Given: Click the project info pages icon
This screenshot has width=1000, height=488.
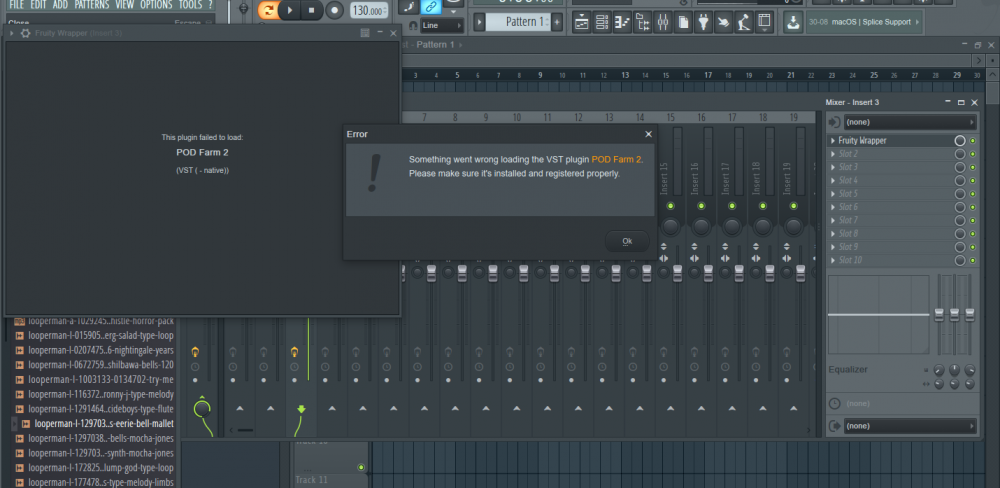Looking at the screenshot, I should [x=683, y=23].
